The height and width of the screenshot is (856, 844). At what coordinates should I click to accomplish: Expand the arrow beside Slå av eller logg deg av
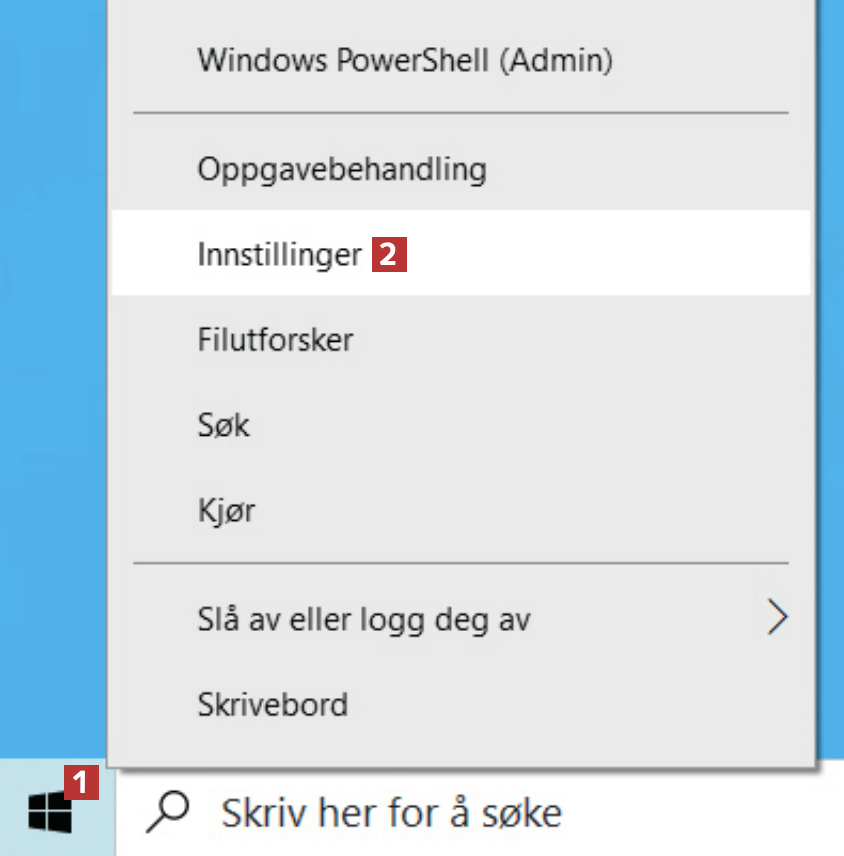click(x=777, y=619)
